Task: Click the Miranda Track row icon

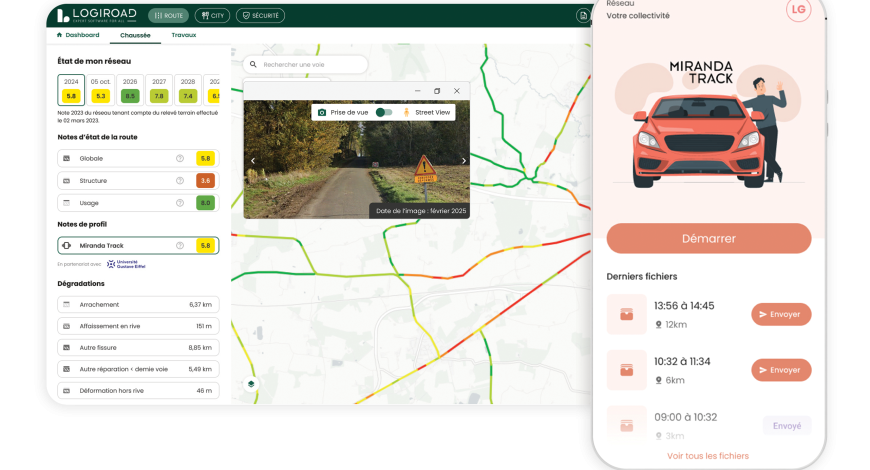Action: point(67,245)
